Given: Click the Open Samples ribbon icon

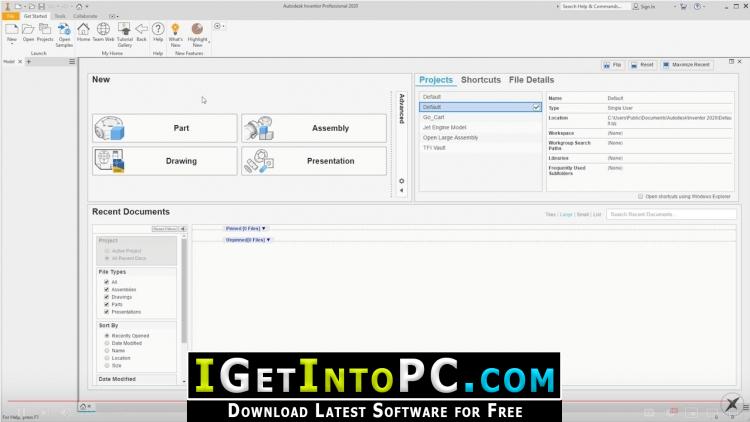Looking at the screenshot, I should coord(64,33).
